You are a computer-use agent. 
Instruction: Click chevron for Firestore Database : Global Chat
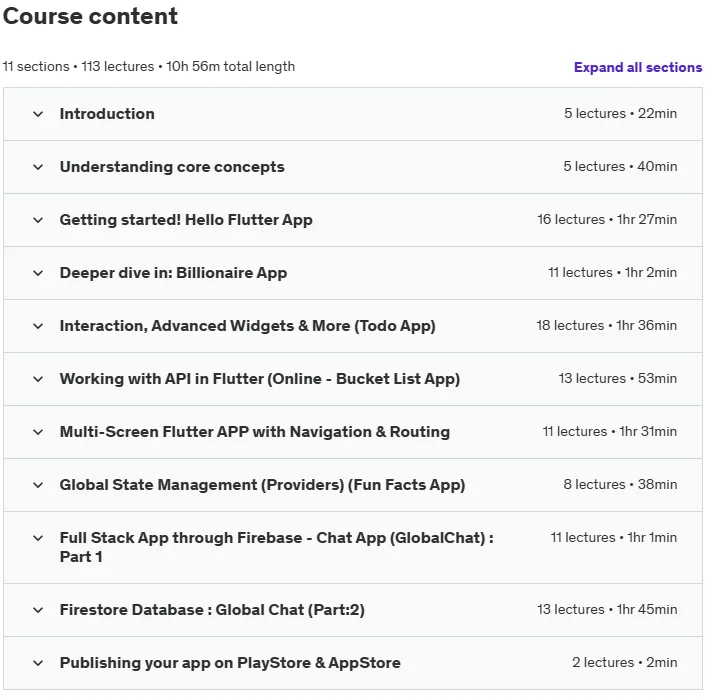pyautogui.click(x=38, y=610)
